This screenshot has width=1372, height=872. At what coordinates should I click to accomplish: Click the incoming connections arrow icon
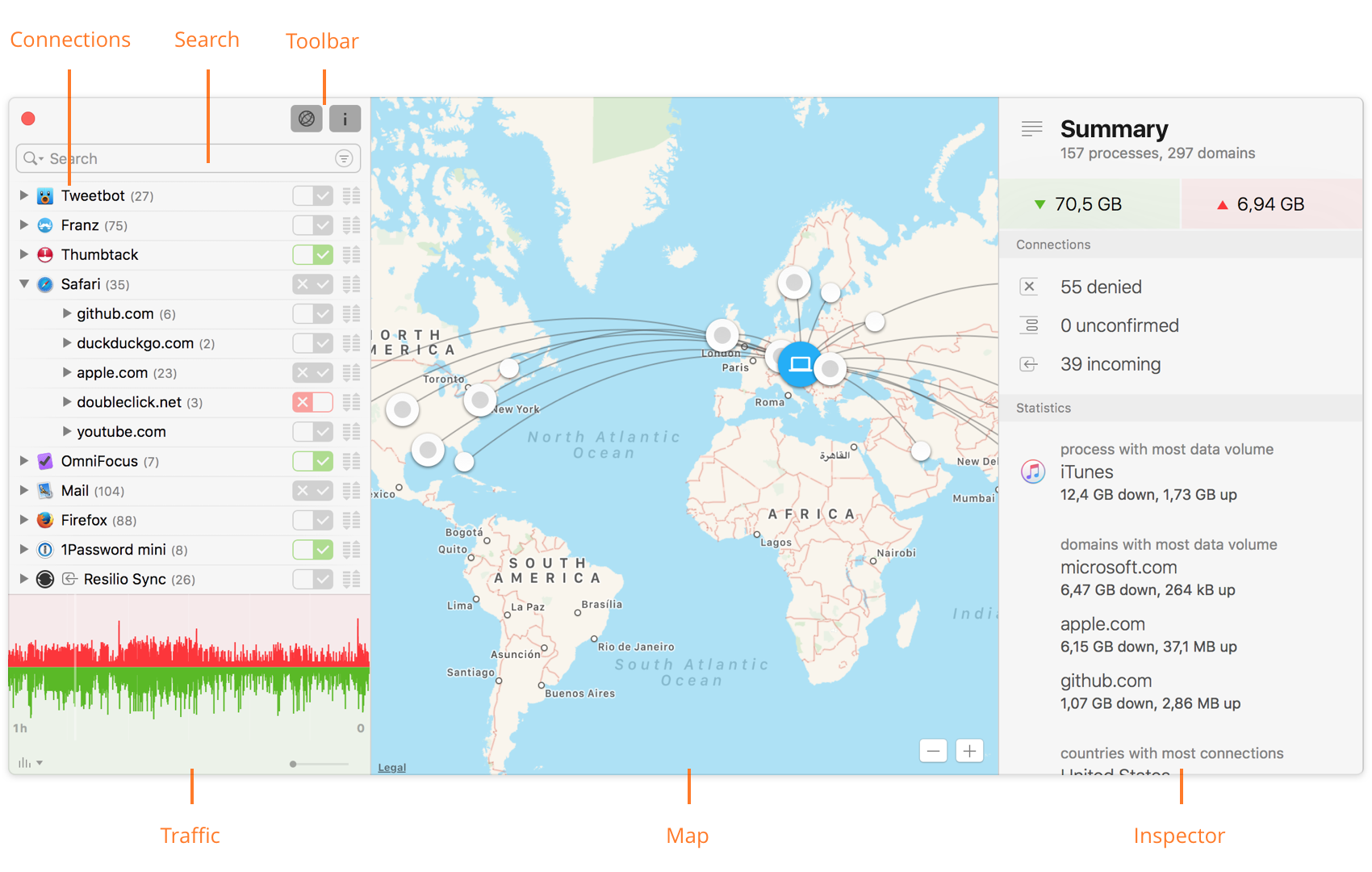point(1029,364)
